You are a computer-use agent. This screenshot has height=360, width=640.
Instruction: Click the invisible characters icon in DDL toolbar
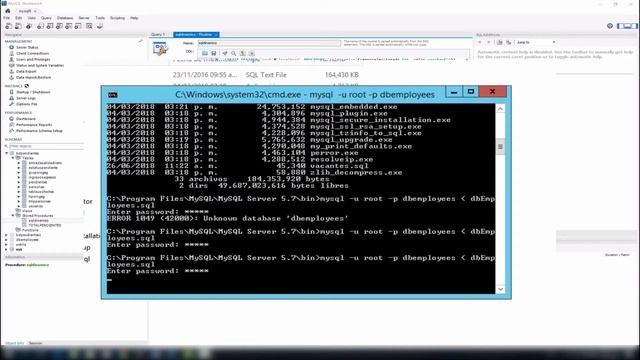point(242,53)
